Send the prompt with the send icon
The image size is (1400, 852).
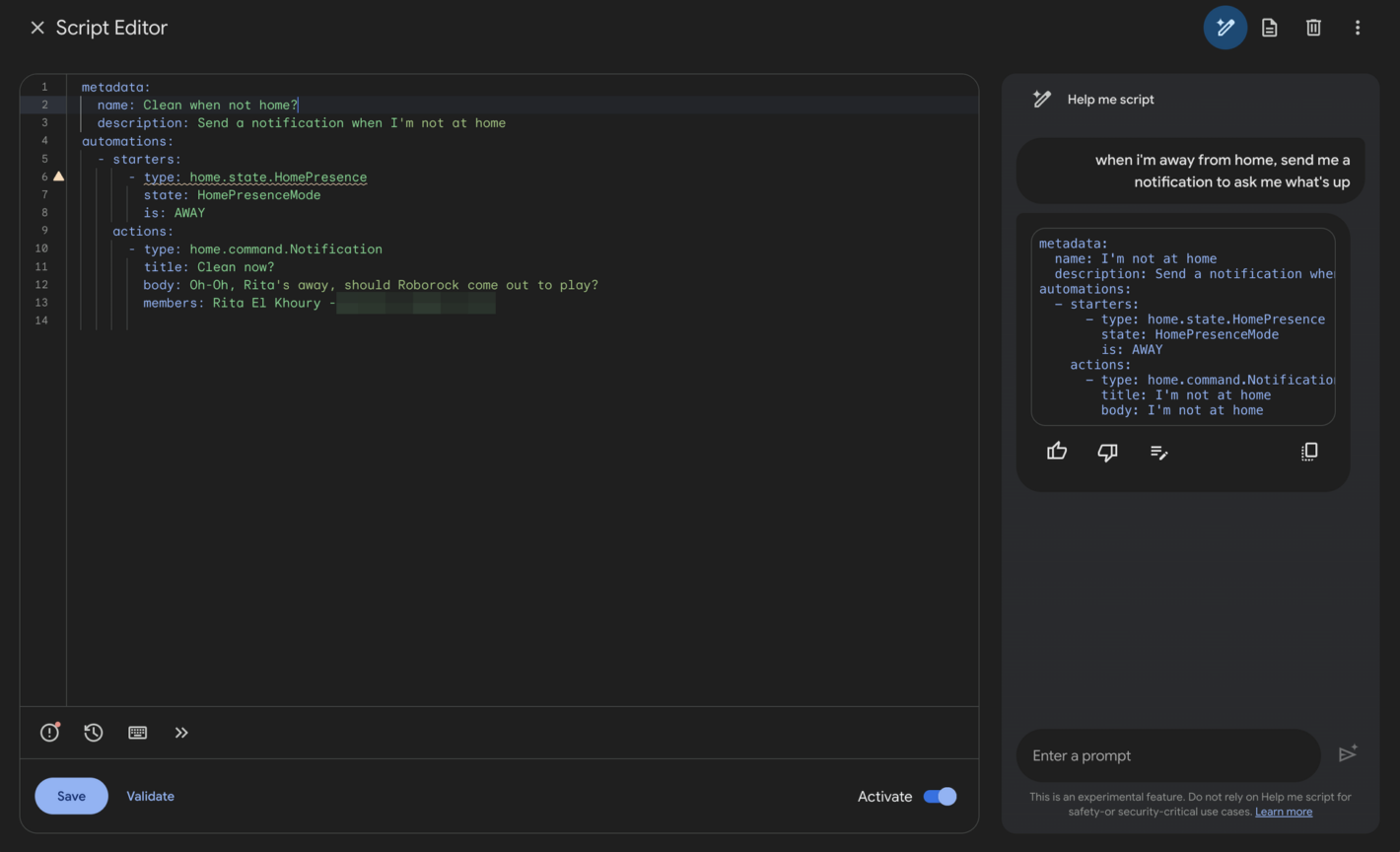click(x=1348, y=753)
